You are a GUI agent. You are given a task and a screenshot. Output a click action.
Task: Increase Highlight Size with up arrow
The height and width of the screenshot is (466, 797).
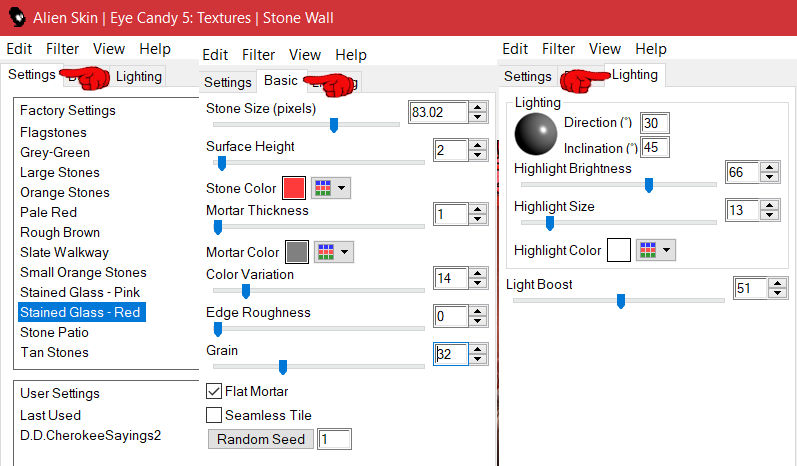click(770, 205)
